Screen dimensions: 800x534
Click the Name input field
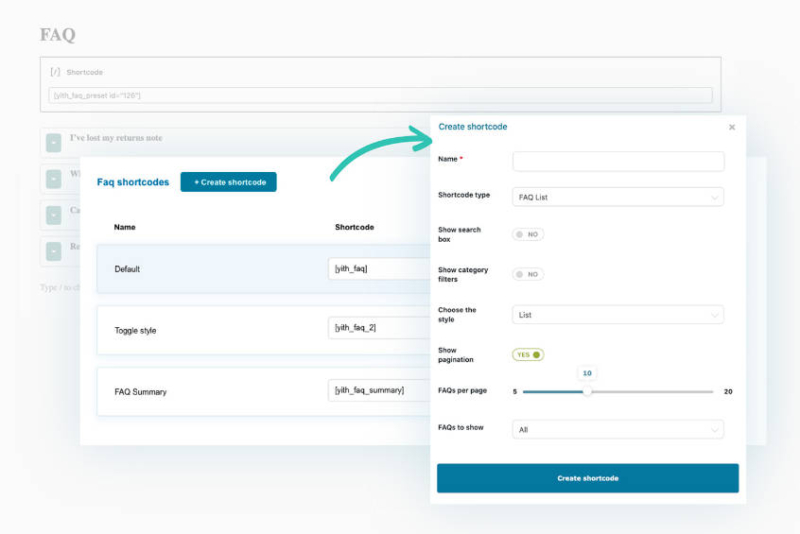[x=618, y=161]
